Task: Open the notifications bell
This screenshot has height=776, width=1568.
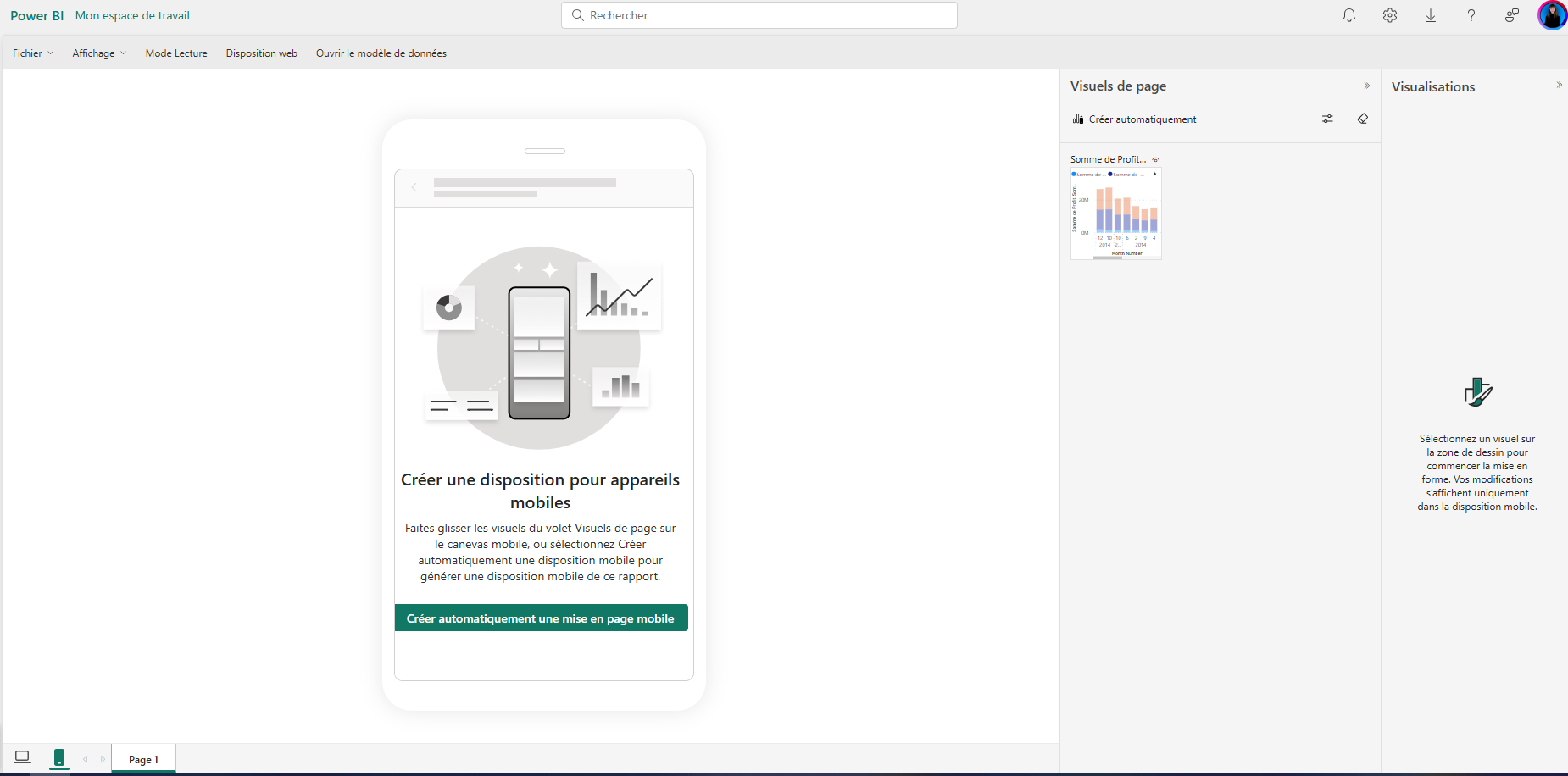Action: (x=1349, y=15)
